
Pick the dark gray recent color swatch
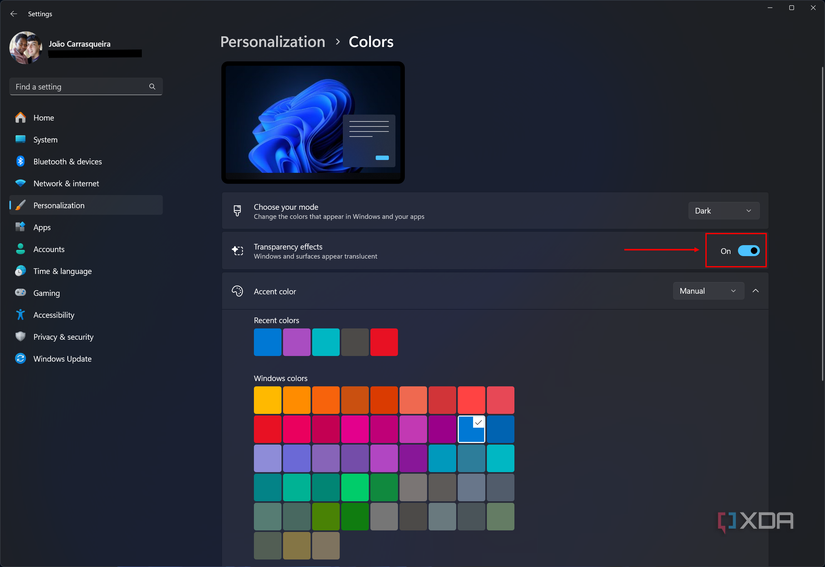tap(355, 342)
